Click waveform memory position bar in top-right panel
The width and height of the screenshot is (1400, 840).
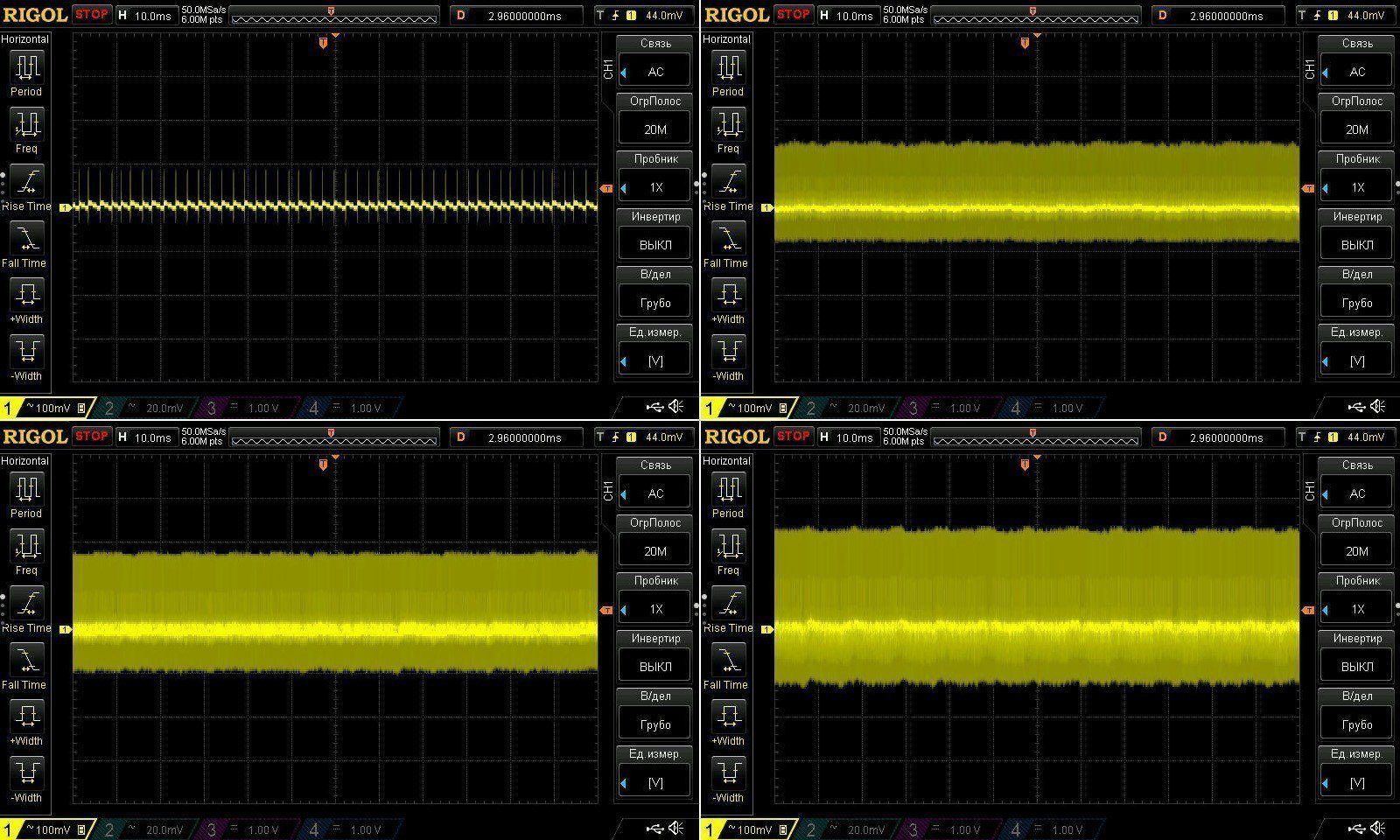pos(1034,16)
